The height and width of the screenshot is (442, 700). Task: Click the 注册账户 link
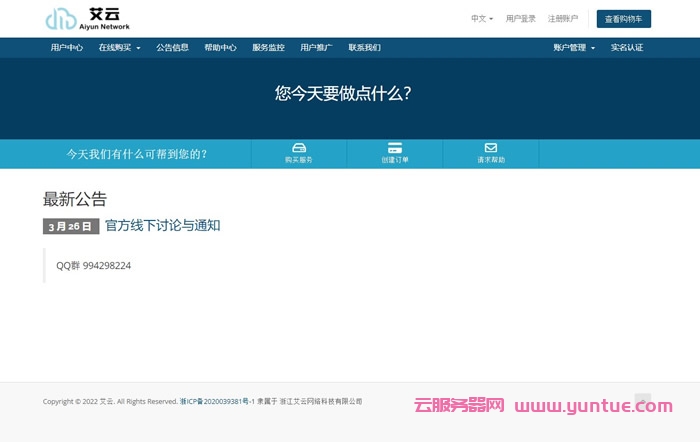(563, 18)
